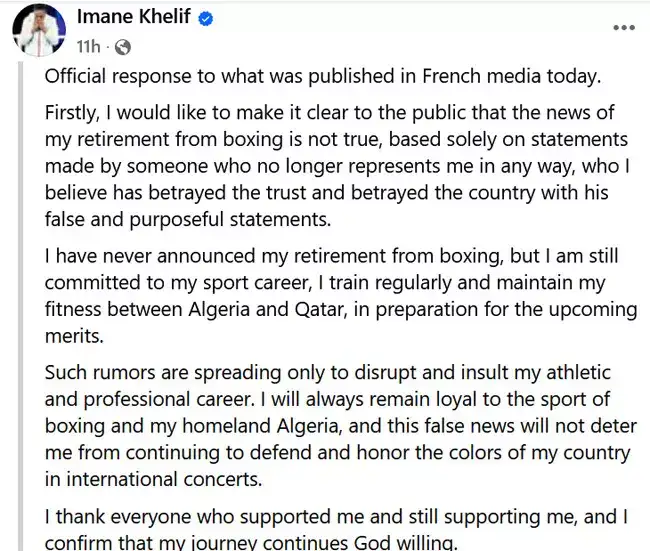Click the 'Such rumors are spreading' paragraph
650x551 pixels.
pos(341,426)
